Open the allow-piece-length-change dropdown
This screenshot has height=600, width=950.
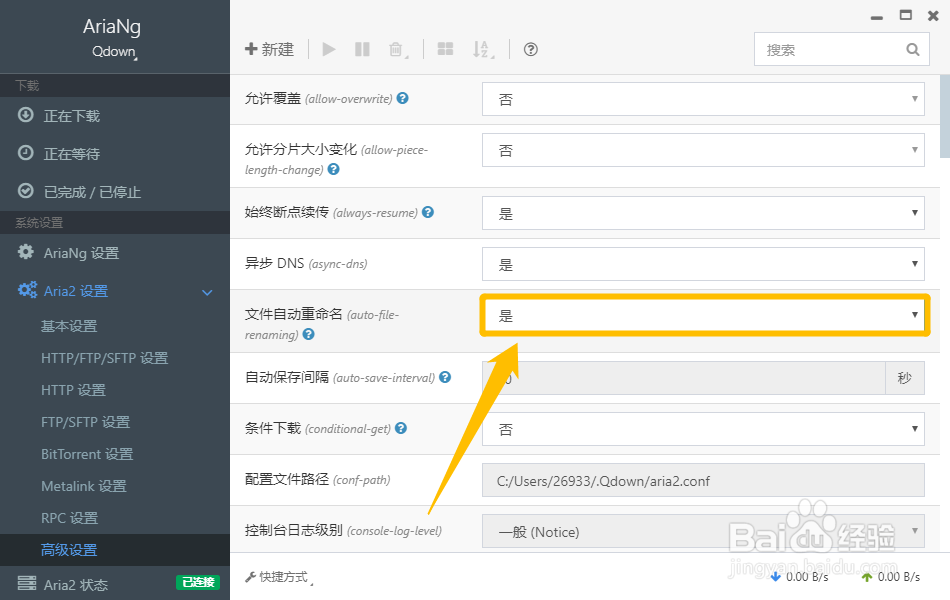[x=703, y=150]
